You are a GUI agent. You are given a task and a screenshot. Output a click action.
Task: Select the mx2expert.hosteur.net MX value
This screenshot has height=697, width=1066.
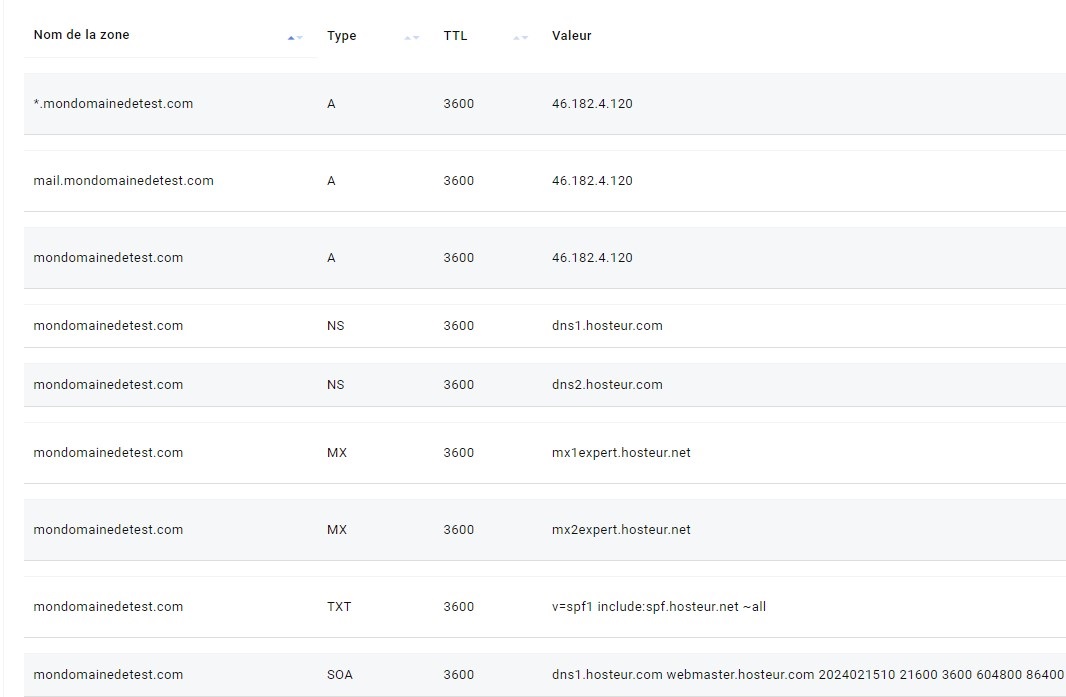(620, 529)
